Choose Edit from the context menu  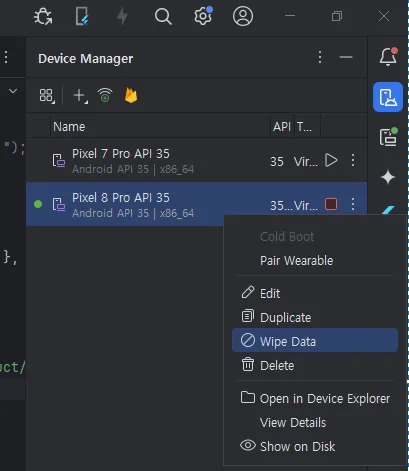[x=315, y=294]
